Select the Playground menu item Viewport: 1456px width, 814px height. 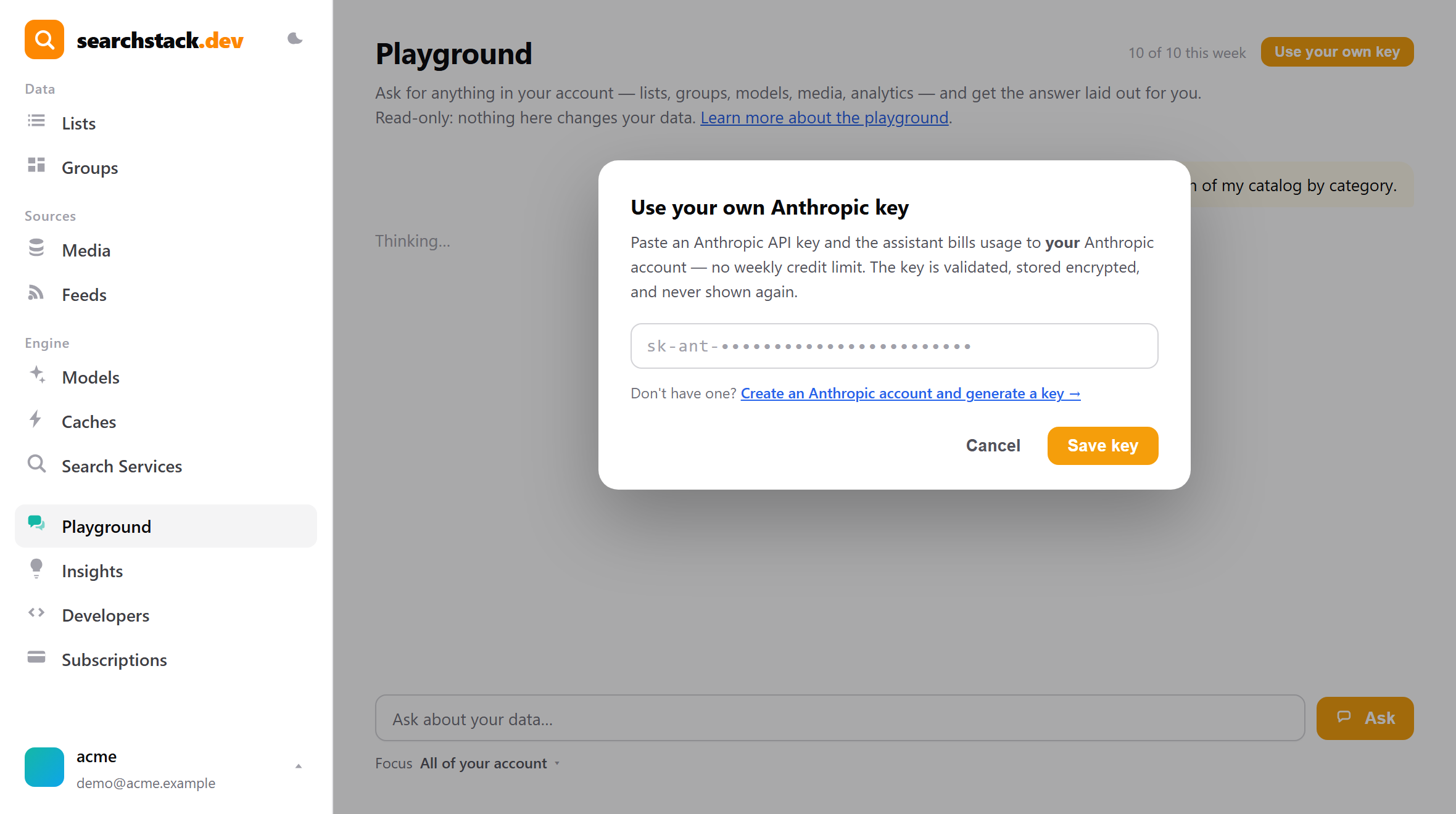166,526
